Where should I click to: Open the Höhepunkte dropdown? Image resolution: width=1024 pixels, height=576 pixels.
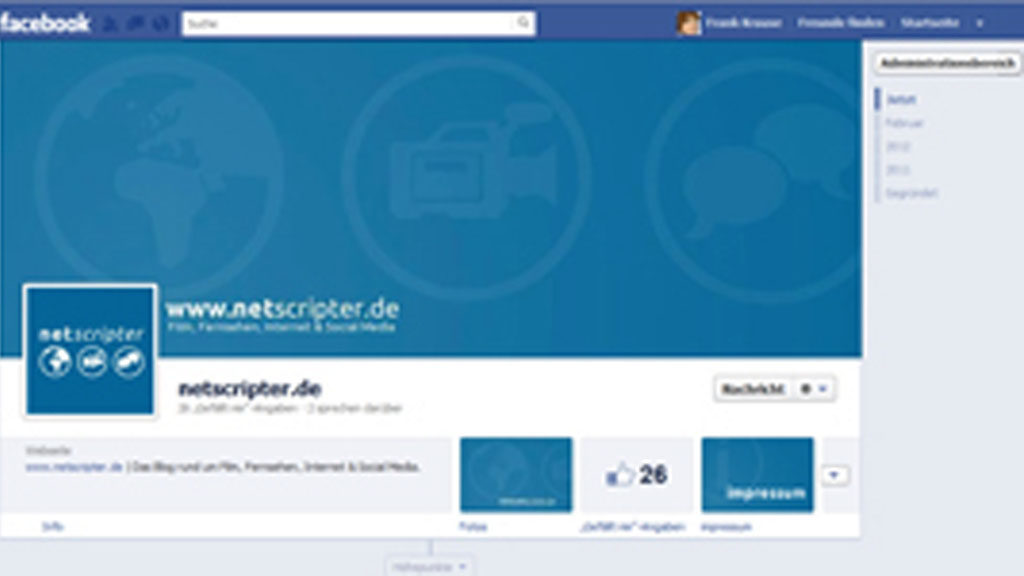pyautogui.click(x=429, y=567)
